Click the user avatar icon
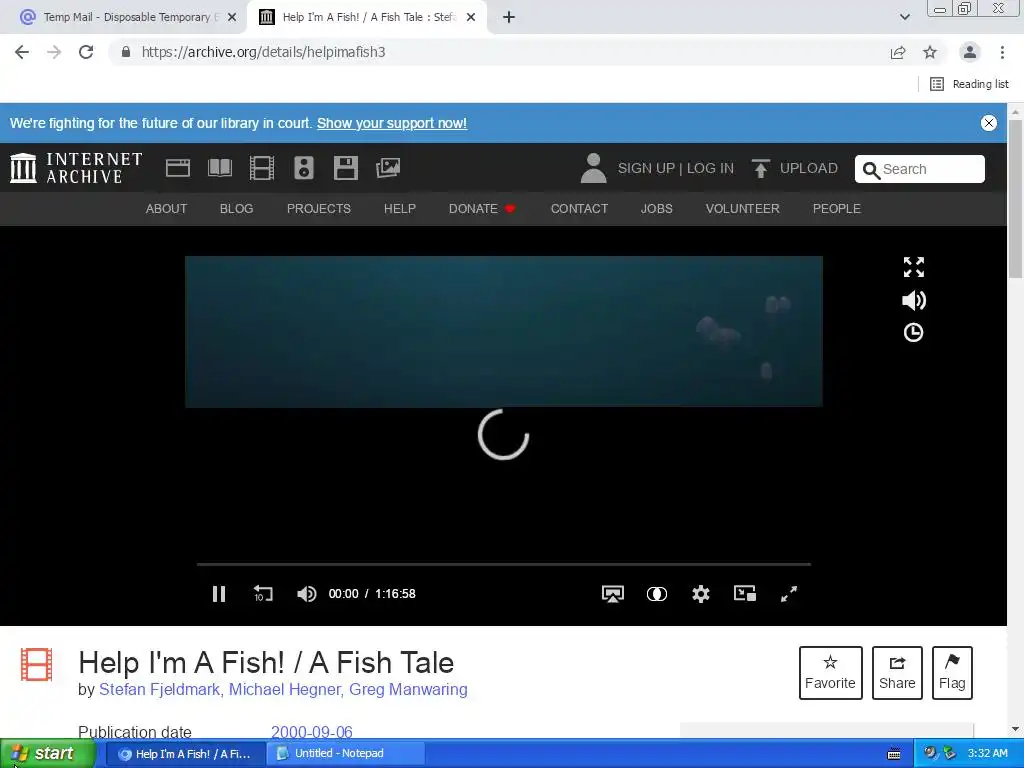 [593, 168]
